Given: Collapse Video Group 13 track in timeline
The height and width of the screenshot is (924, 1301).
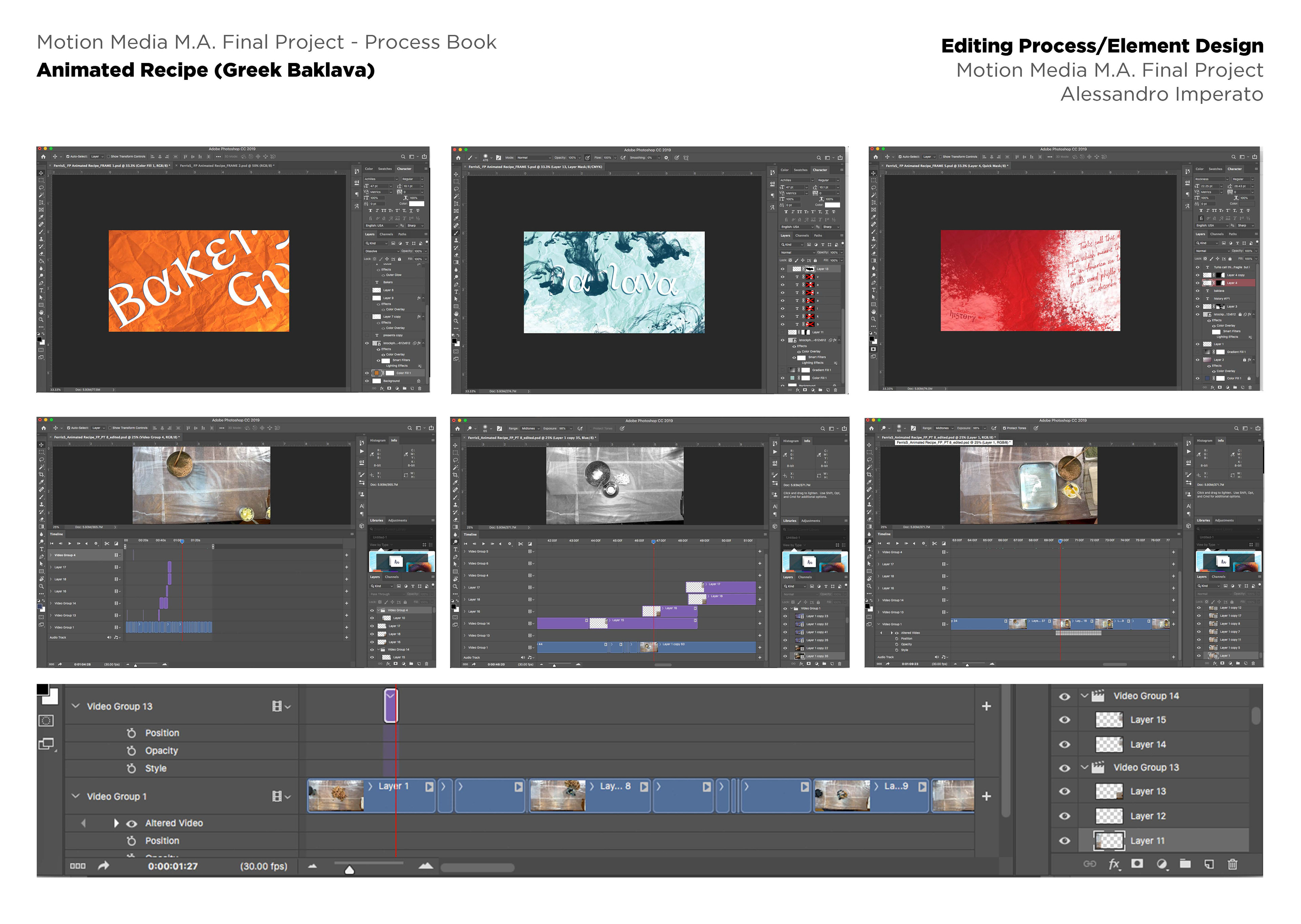Looking at the screenshot, I should [76, 706].
